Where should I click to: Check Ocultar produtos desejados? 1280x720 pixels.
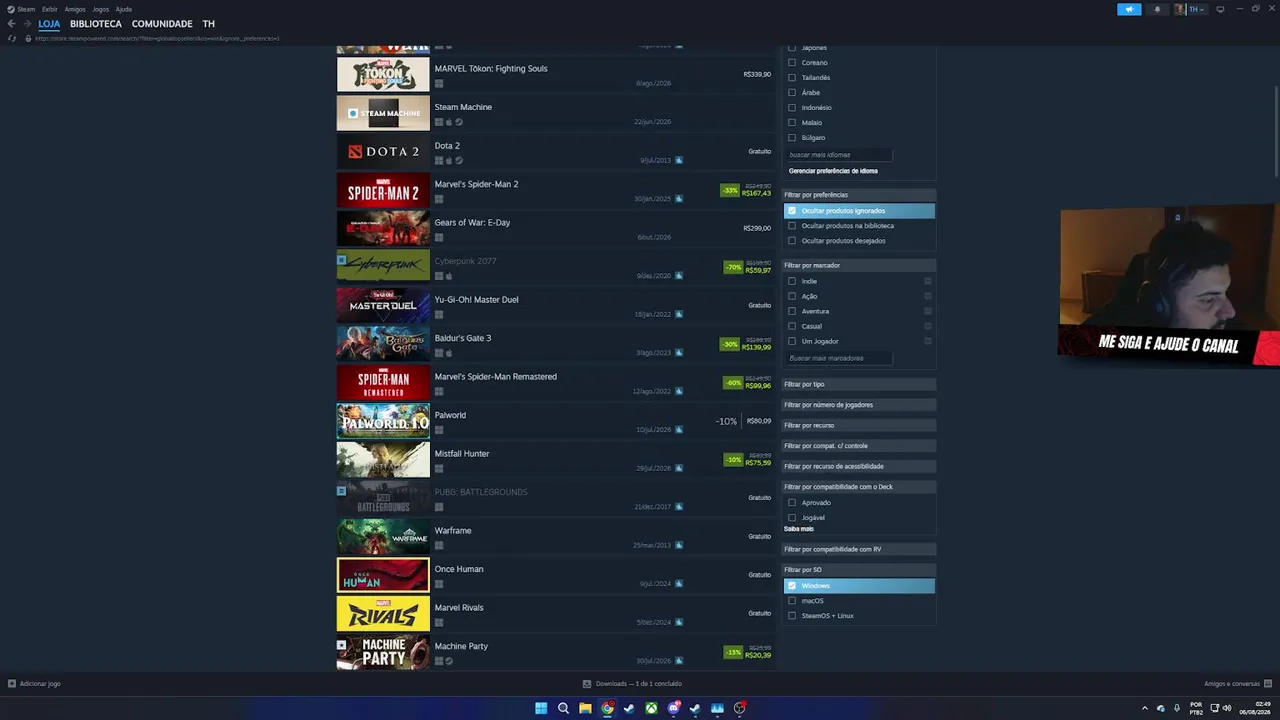(x=792, y=241)
